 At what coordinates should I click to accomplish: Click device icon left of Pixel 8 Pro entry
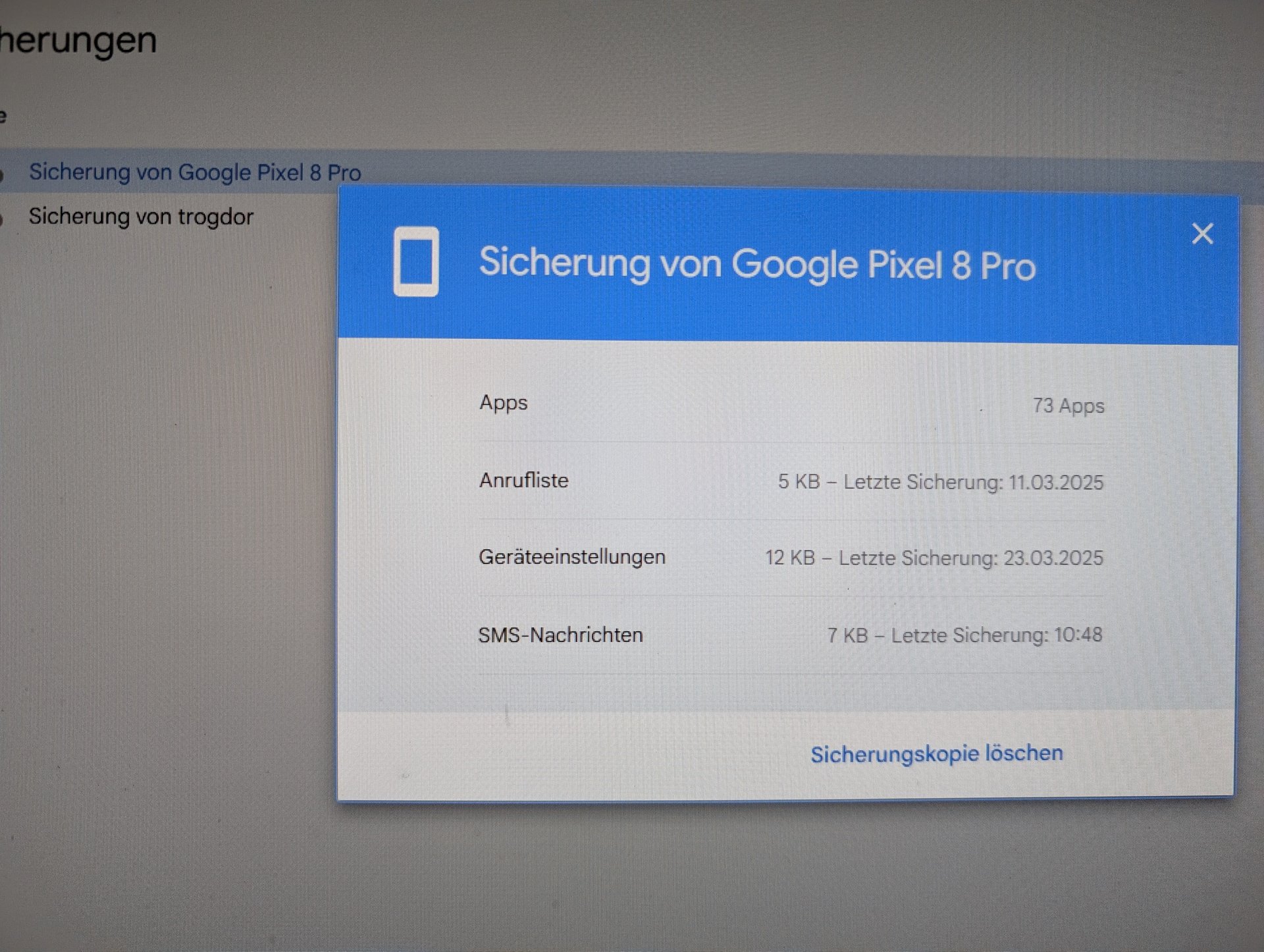(x=2, y=174)
